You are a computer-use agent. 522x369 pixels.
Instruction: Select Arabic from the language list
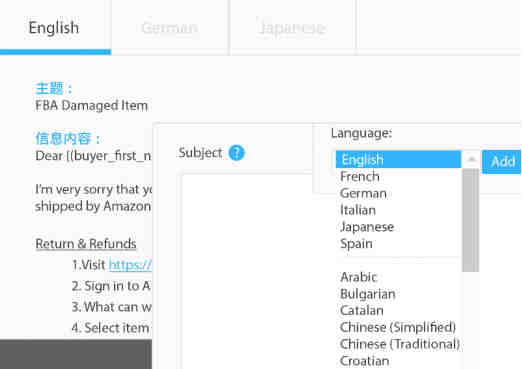click(x=398, y=277)
